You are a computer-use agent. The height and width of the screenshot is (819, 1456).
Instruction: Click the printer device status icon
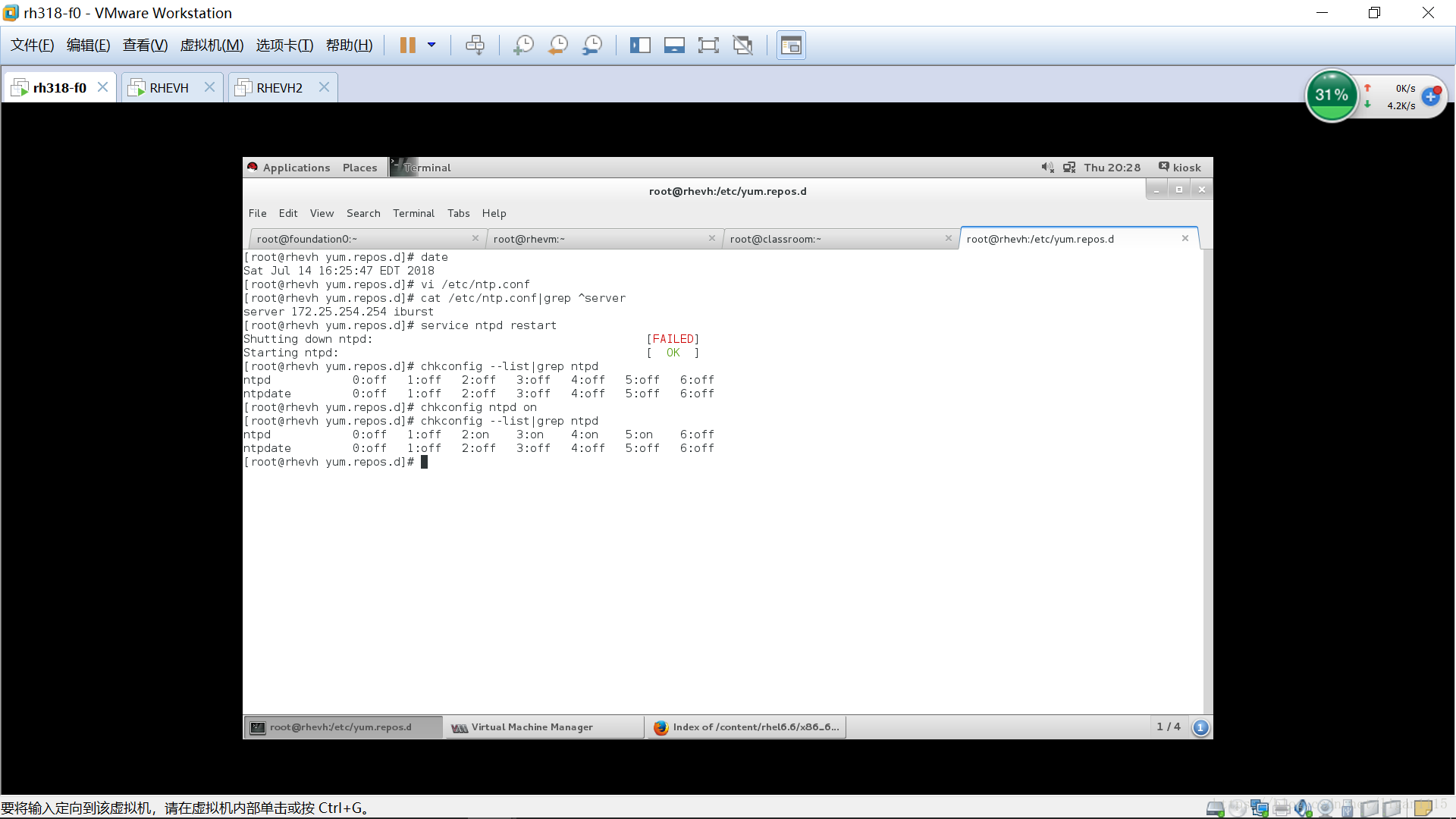pos(1282,808)
